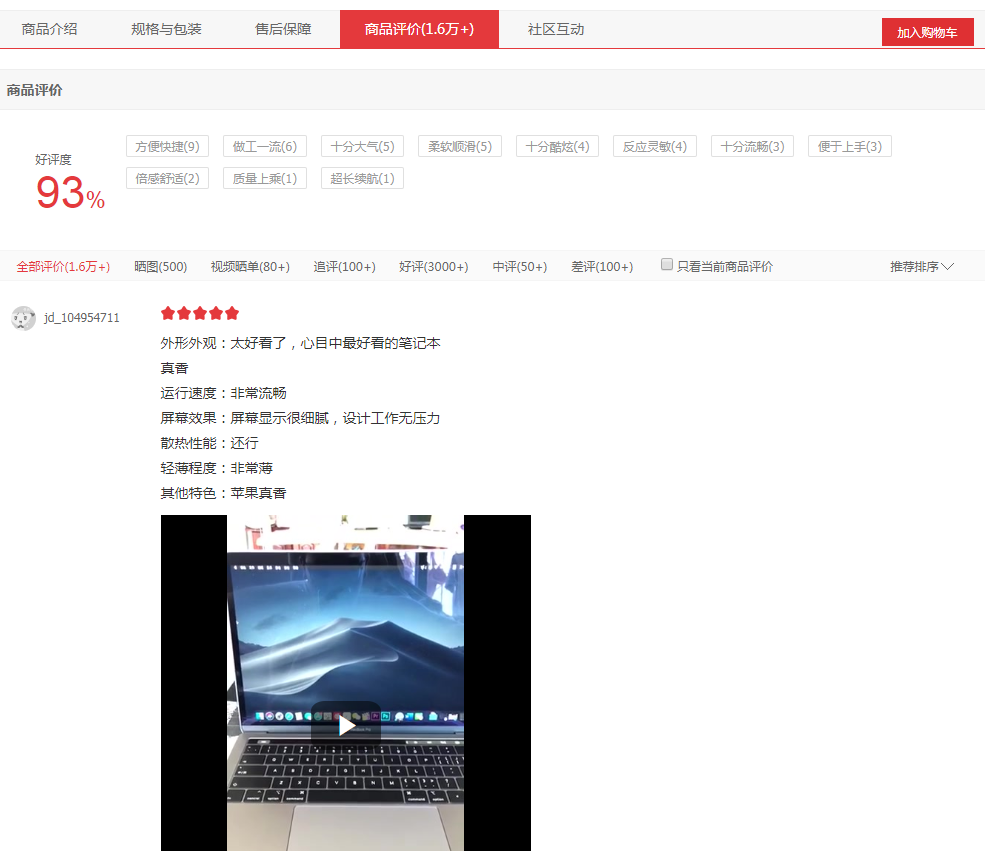View 视频晒单(80+) video reviews
This screenshot has height=851, width=985.
coord(250,267)
